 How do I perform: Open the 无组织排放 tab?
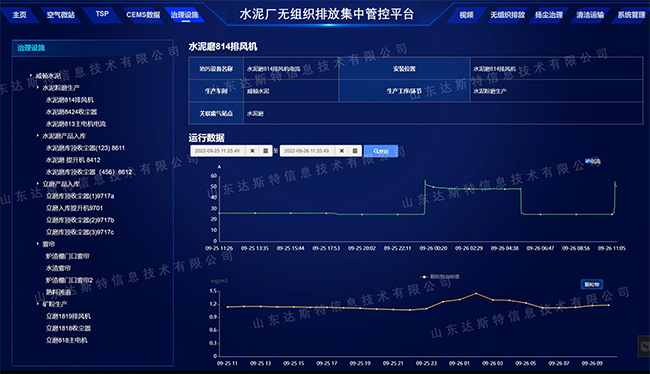[x=507, y=15]
